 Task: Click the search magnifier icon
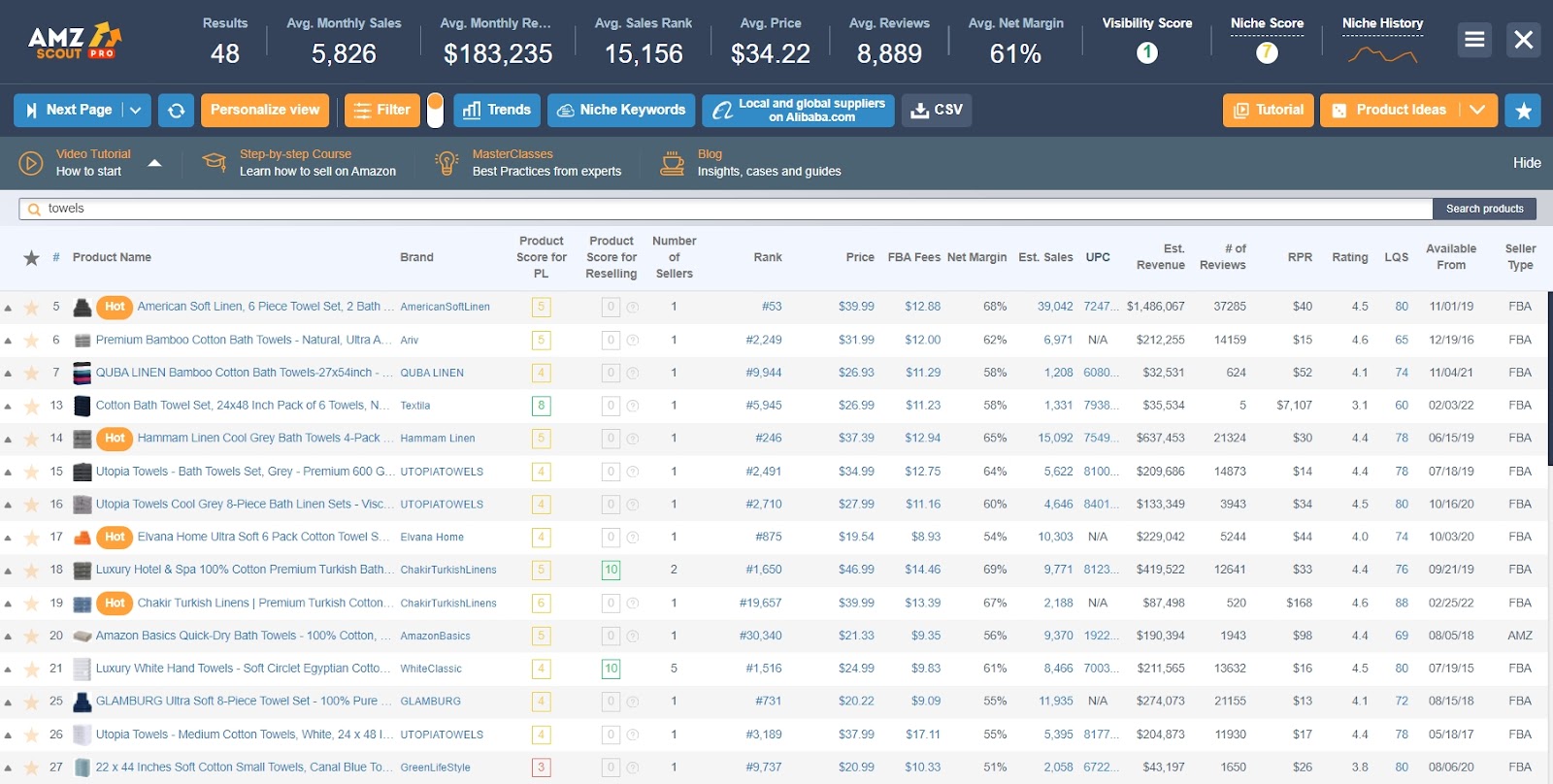coord(34,209)
